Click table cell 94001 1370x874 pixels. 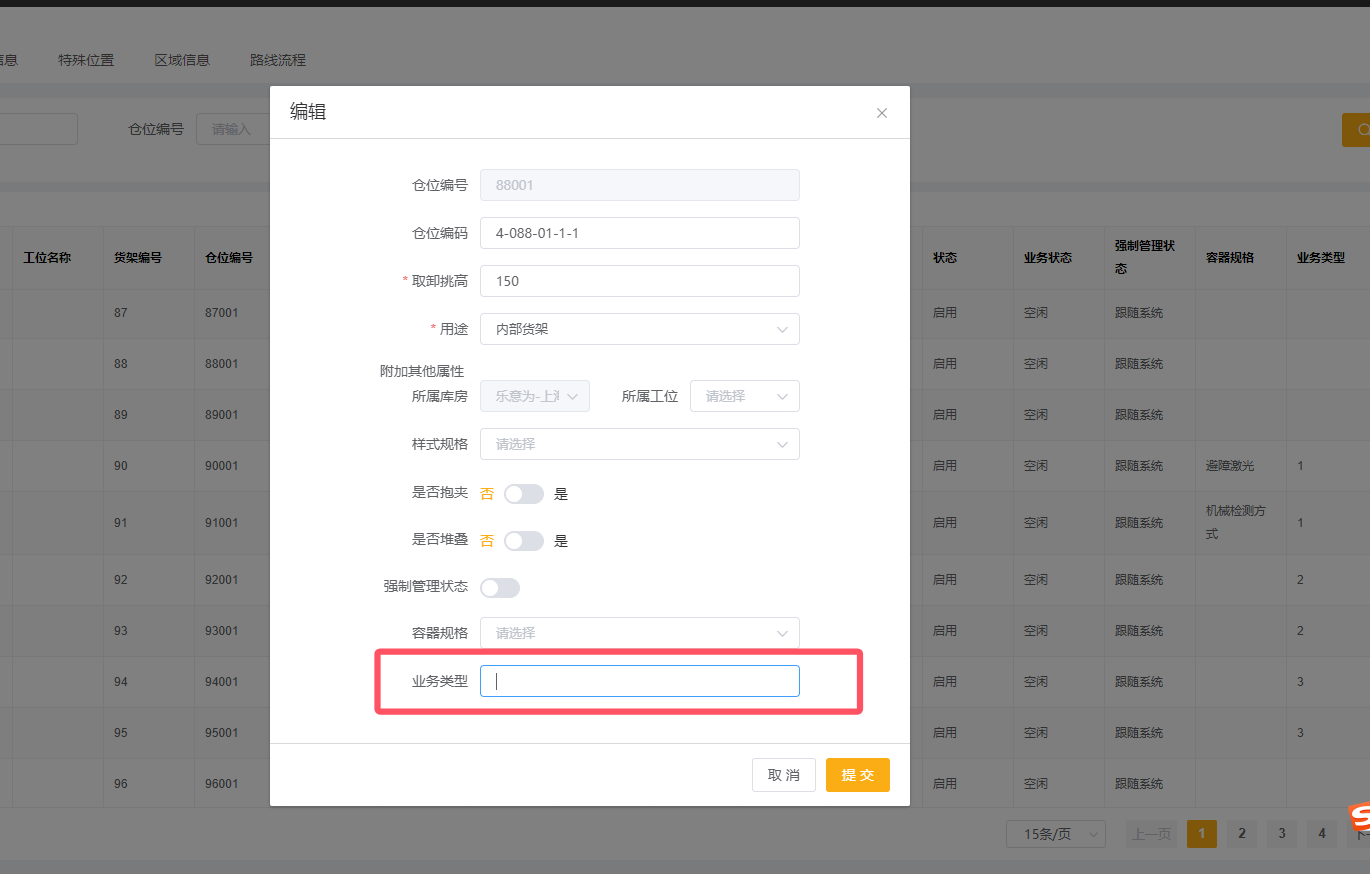222,682
